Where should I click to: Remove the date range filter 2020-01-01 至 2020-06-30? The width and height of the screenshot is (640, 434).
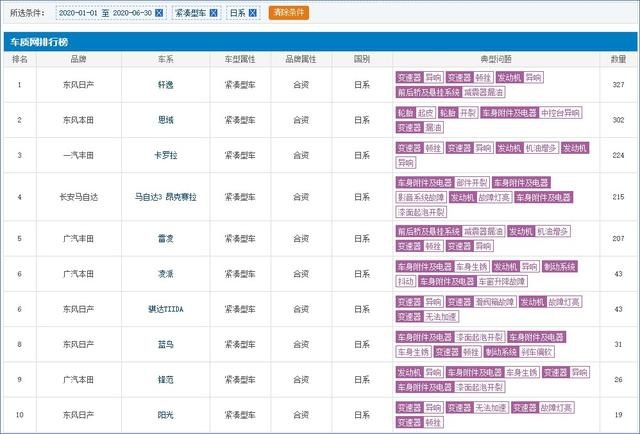pyautogui.click(x=159, y=13)
